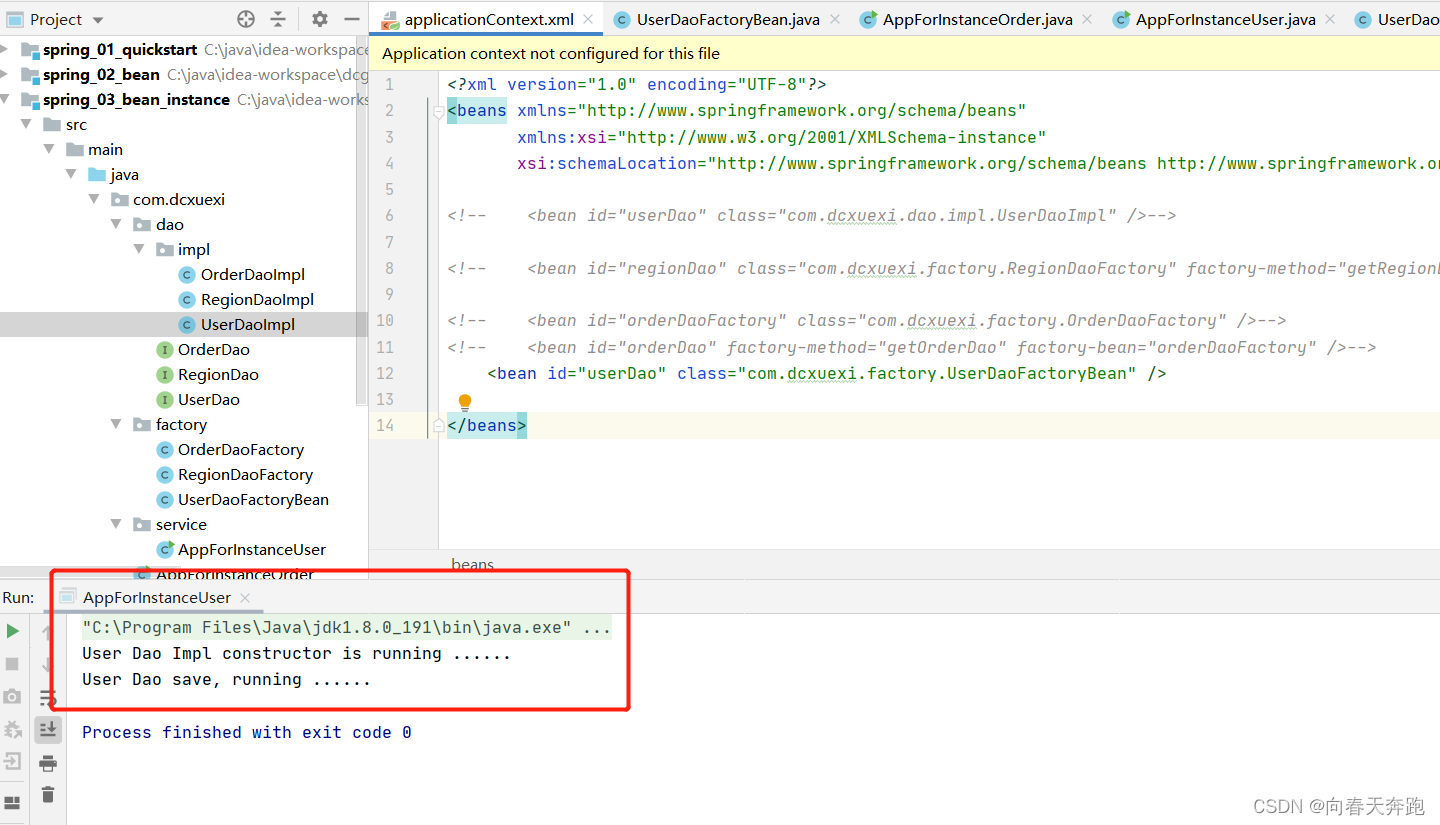Image resolution: width=1440 pixels, height=825 pixels.
Task: Fold the closing beans tag at line 14
Action: pyautogui.click(x=439, y=426)
